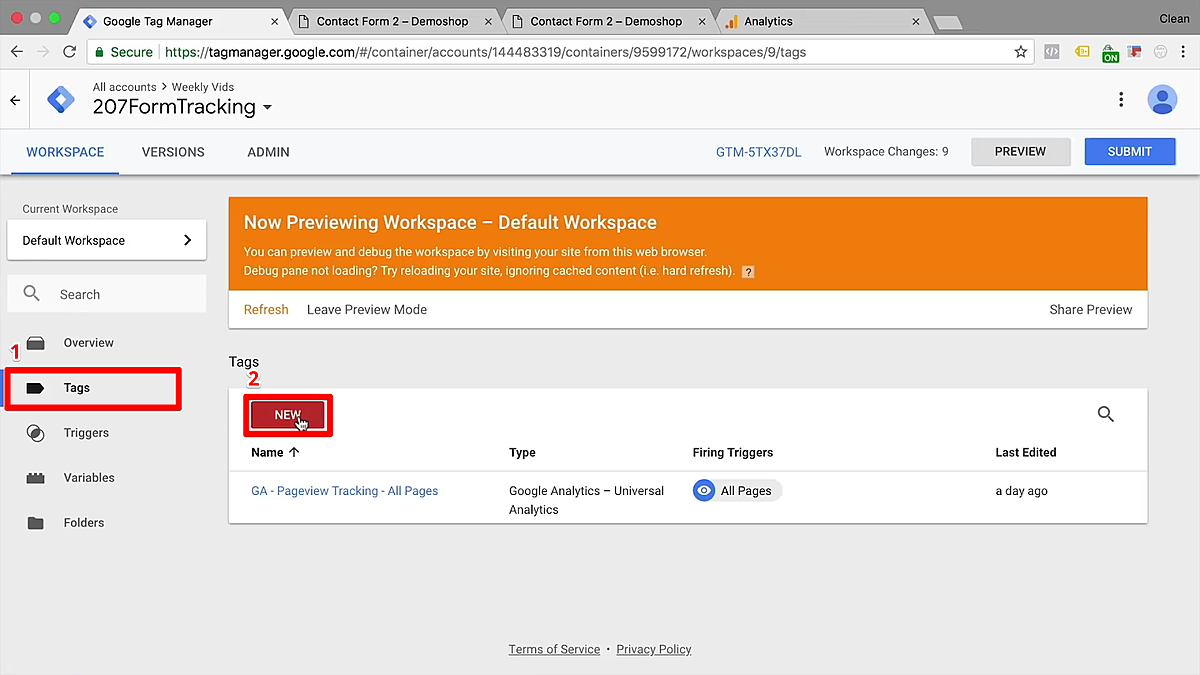Image resolution: width=1200 pixels, height=675 pixels.
Task: Open GA - Pageview Tracking - All Pages tag
Action: pyautogui.click(x=344, y=491)
